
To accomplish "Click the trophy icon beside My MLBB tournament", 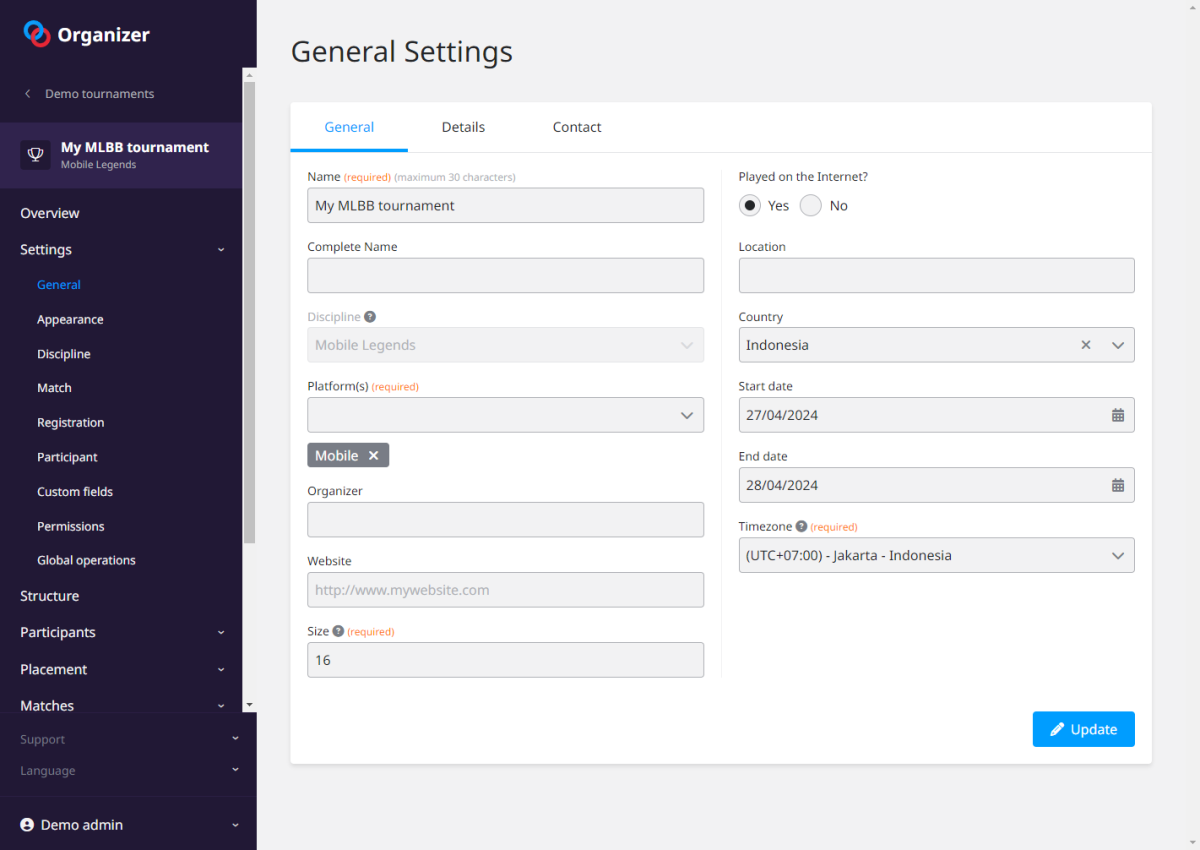I will click(35, 155).
